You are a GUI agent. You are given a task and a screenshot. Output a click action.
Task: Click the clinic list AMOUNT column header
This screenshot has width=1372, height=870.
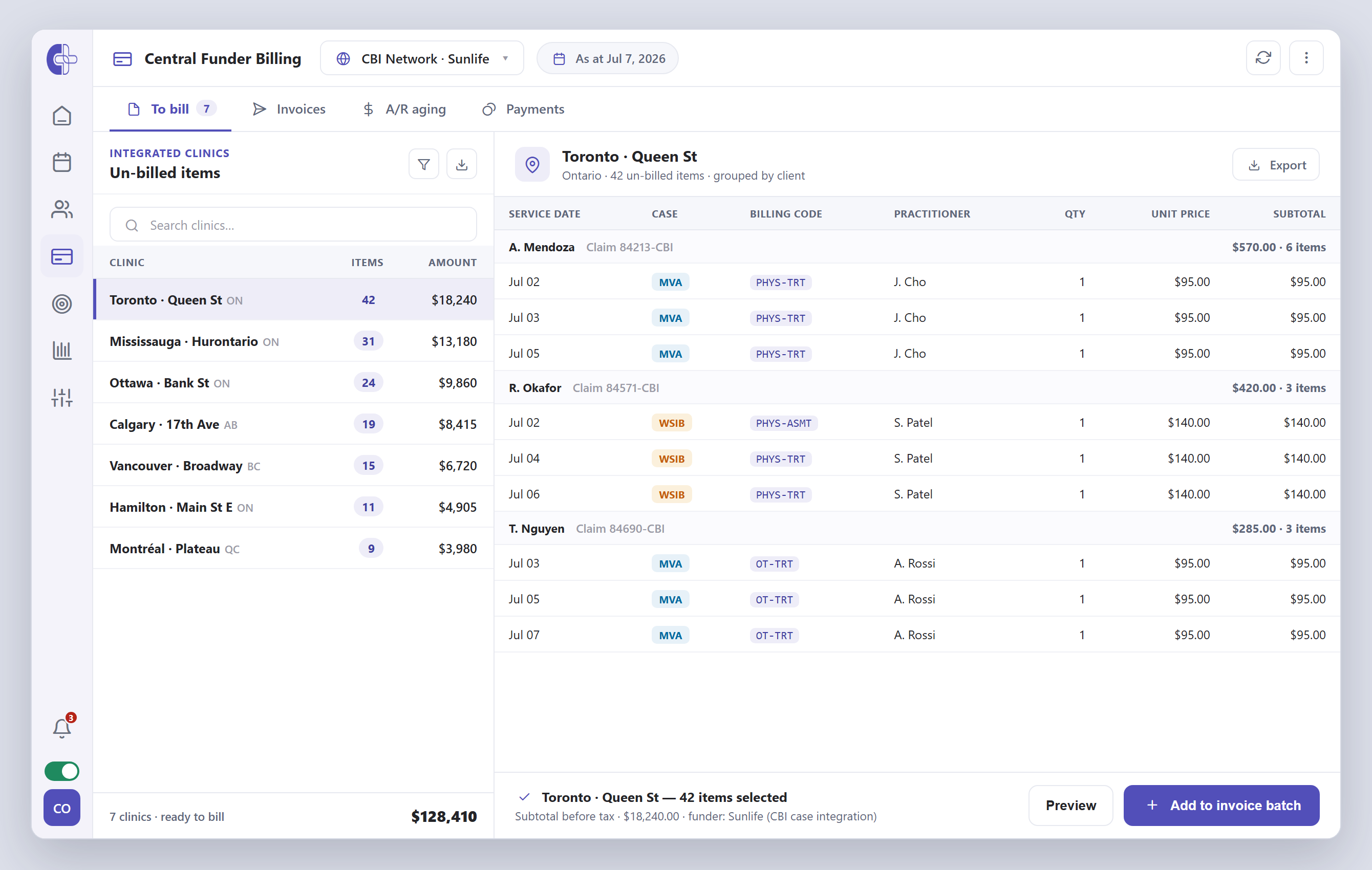tap(453, 263)
